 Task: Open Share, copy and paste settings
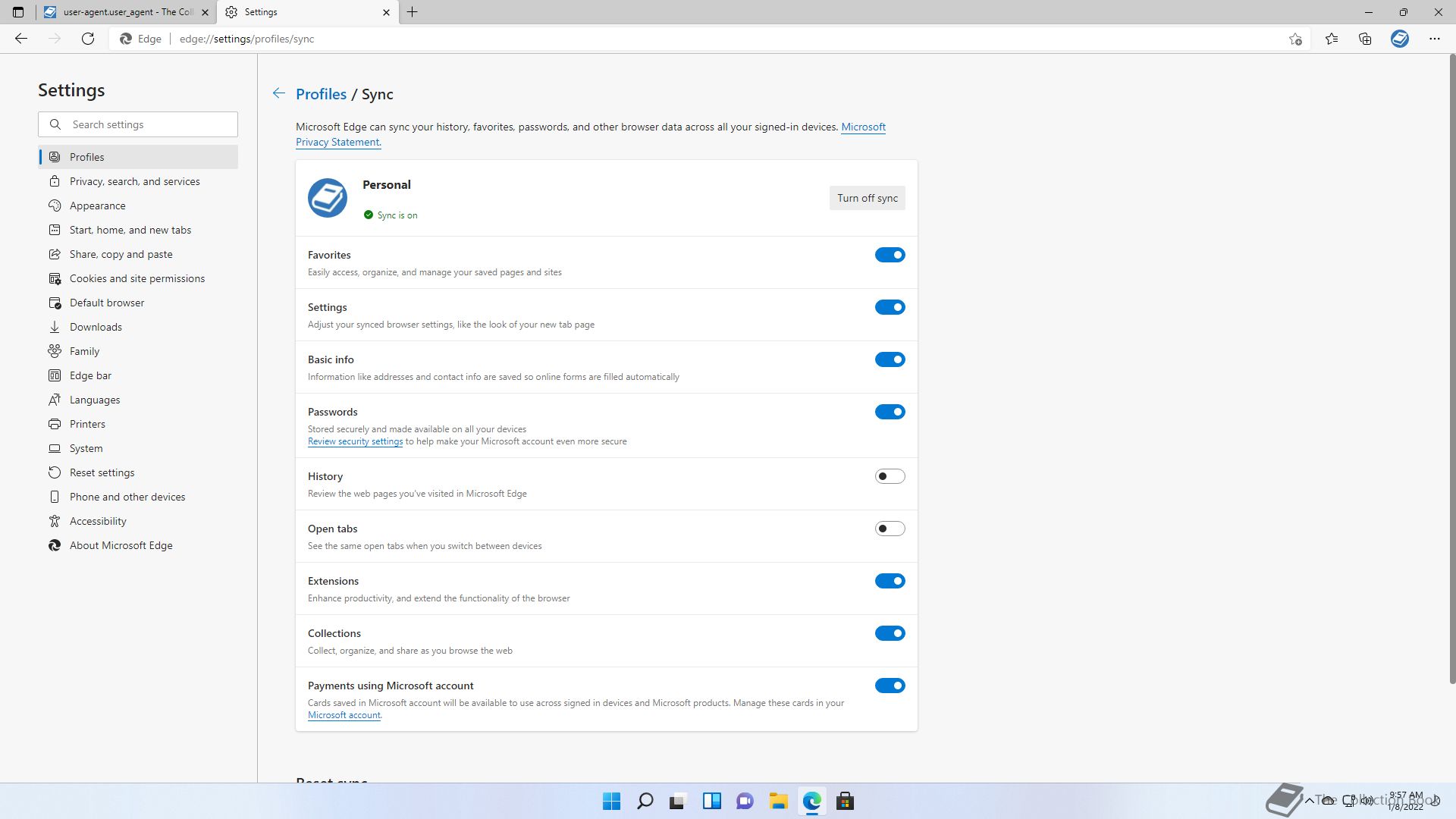pos(138,254)
